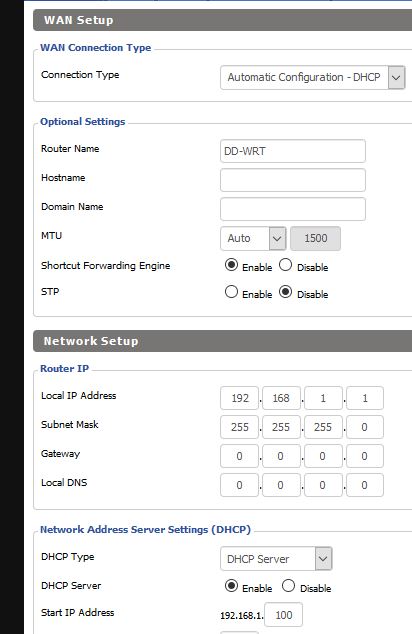The image size is (412, 634).
Task: Click the Local DNS label
Action: pyautogui.click(x=64, y=482)
